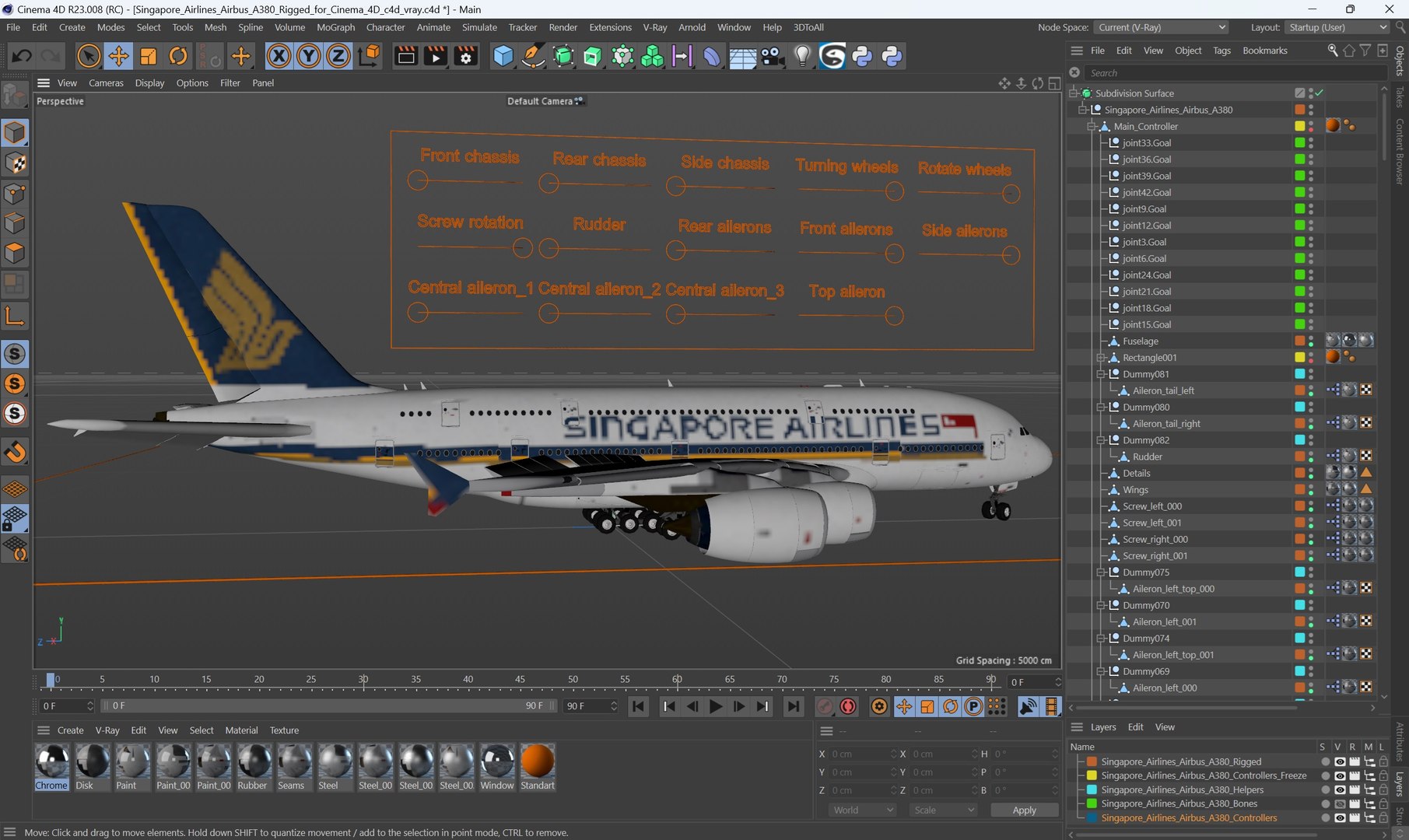Open the Layers menu in Layer Manager
The height and width of the screenshot is (840, 1409).
click(1102, 727)
